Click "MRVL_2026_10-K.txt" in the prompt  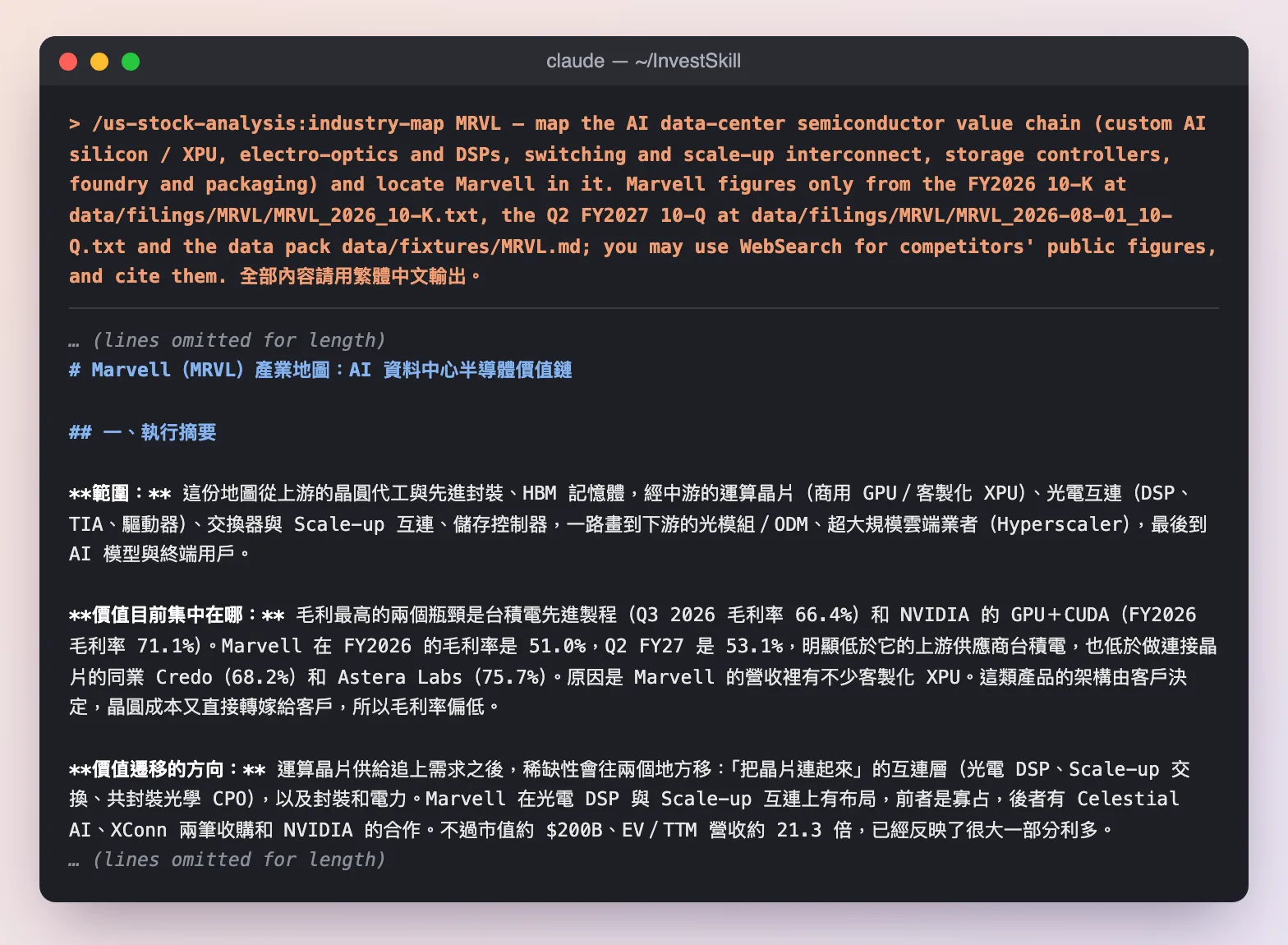pyautogui.click(x=376, y=215)
